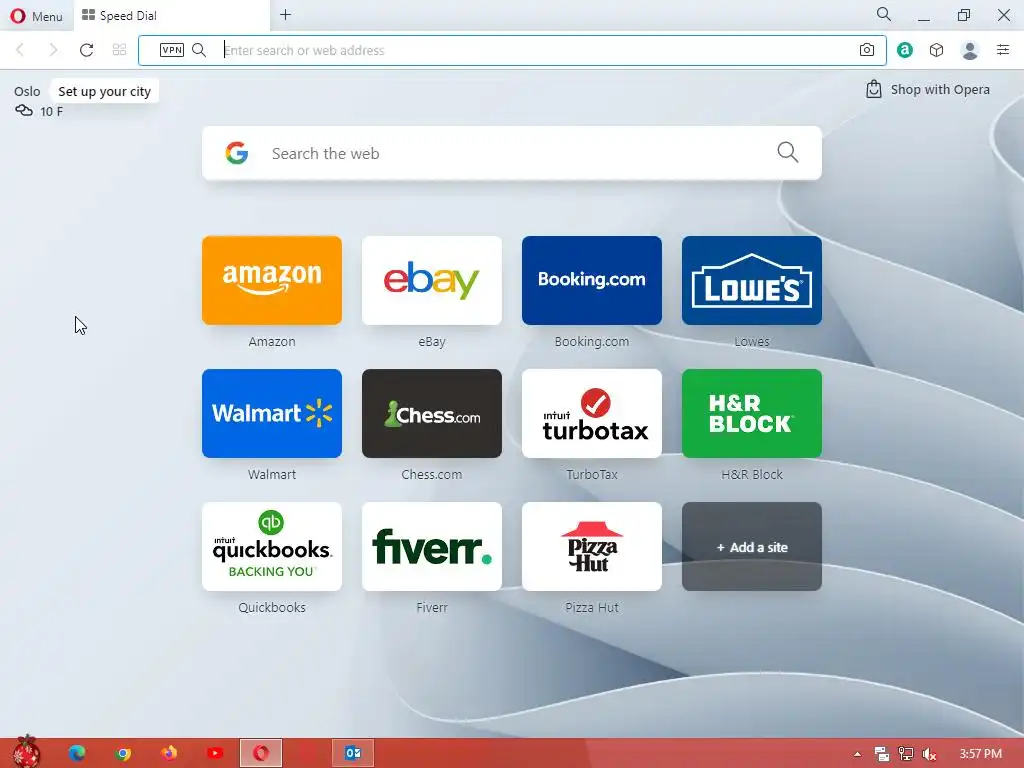Click the muted volume tray icon
This screenshot has height=768, width=1024.
pos(930,754)
